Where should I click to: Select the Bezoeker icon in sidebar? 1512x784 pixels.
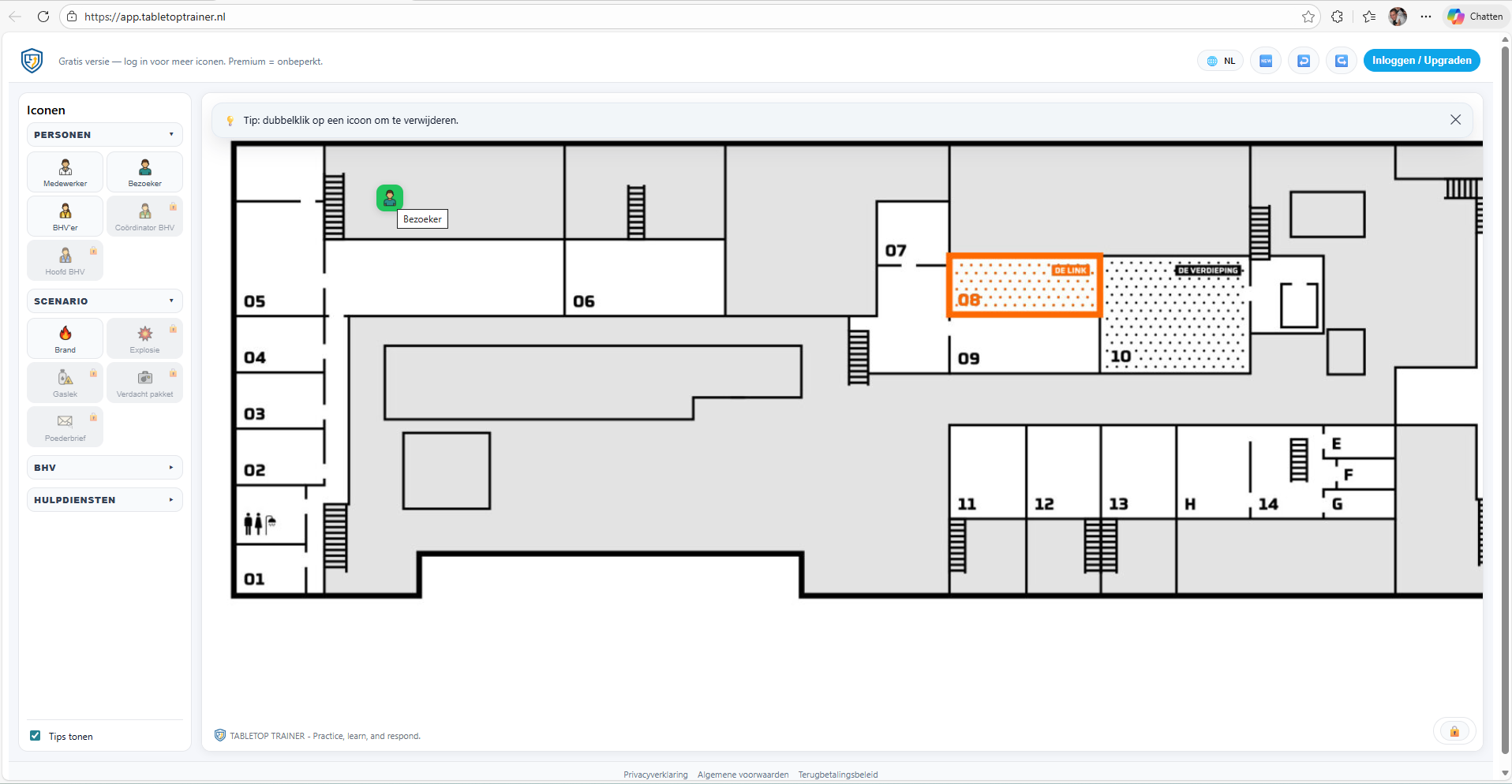[x=144, y=172]
